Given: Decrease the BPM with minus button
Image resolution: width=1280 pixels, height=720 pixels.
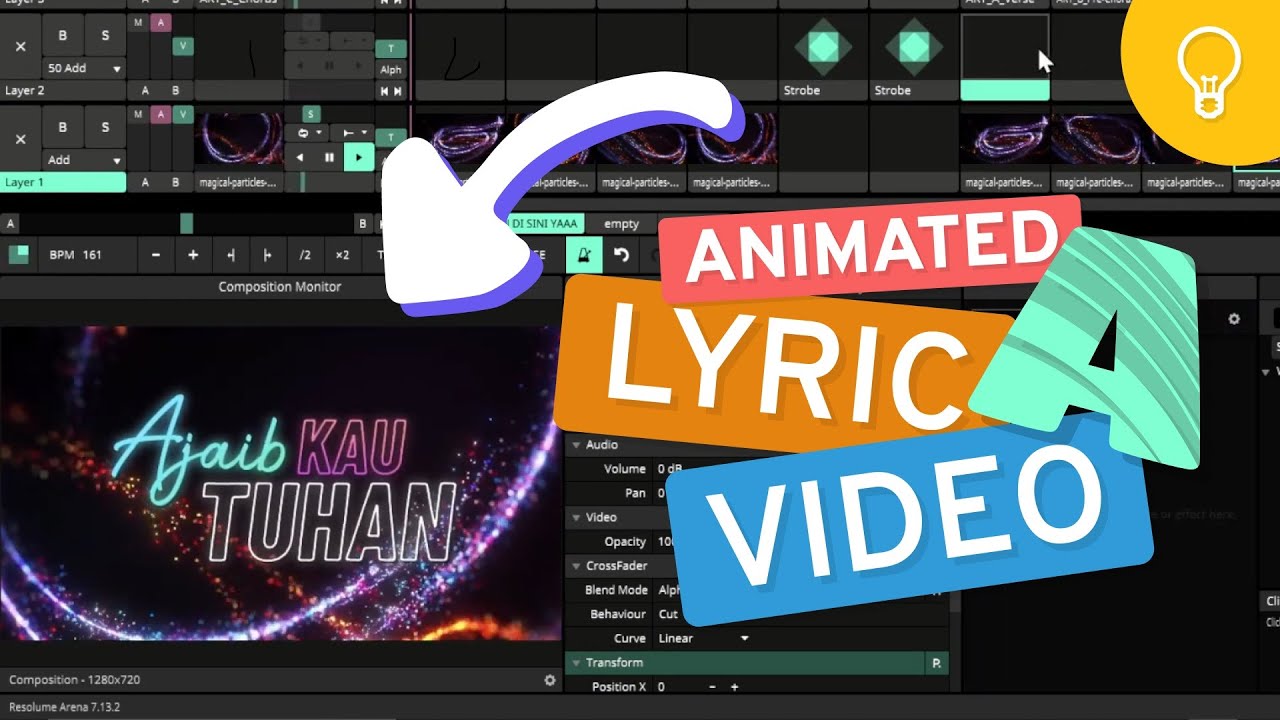Looking at the screenshot, I should (156, 255).
